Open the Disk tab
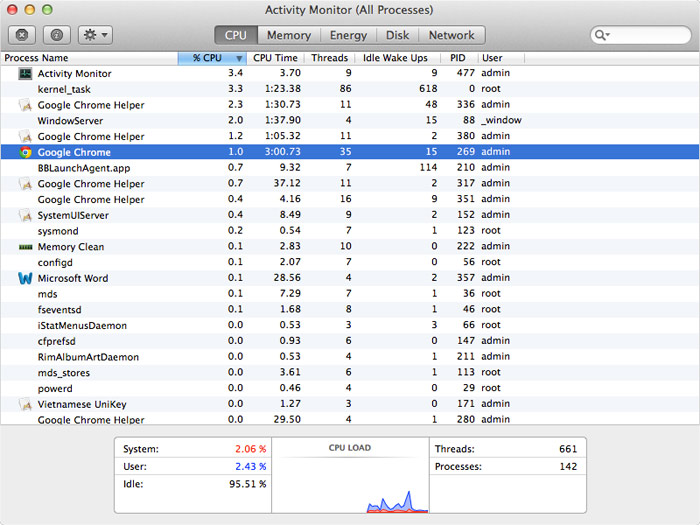700x525 pixels. click(397, 35)
